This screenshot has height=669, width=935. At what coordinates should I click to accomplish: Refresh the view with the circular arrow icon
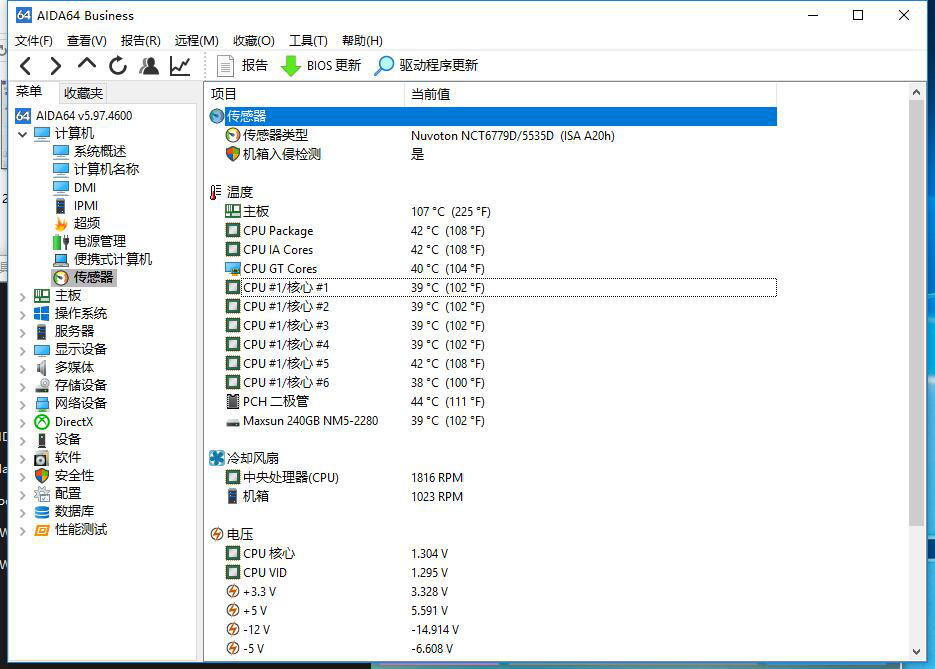[118, 66]
